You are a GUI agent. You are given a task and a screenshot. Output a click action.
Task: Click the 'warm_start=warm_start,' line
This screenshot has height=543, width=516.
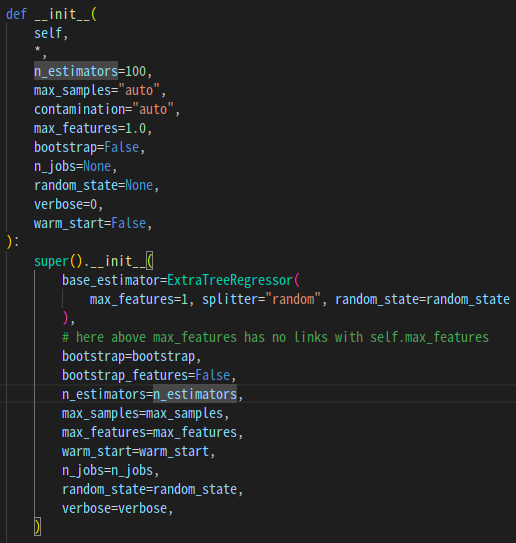(x=139, y=451)
